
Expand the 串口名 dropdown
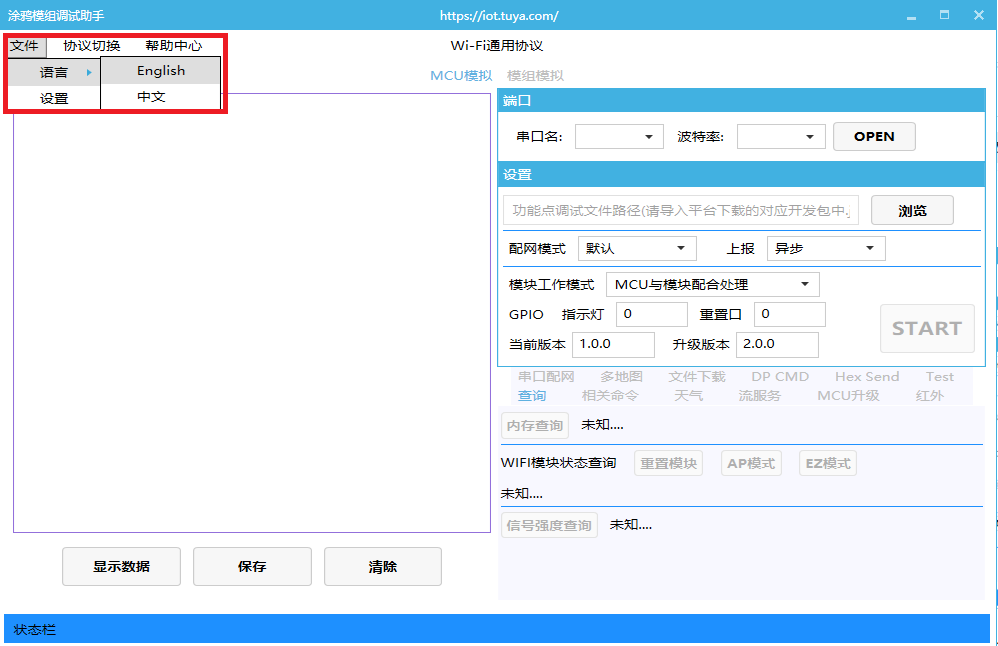(619, 137)
